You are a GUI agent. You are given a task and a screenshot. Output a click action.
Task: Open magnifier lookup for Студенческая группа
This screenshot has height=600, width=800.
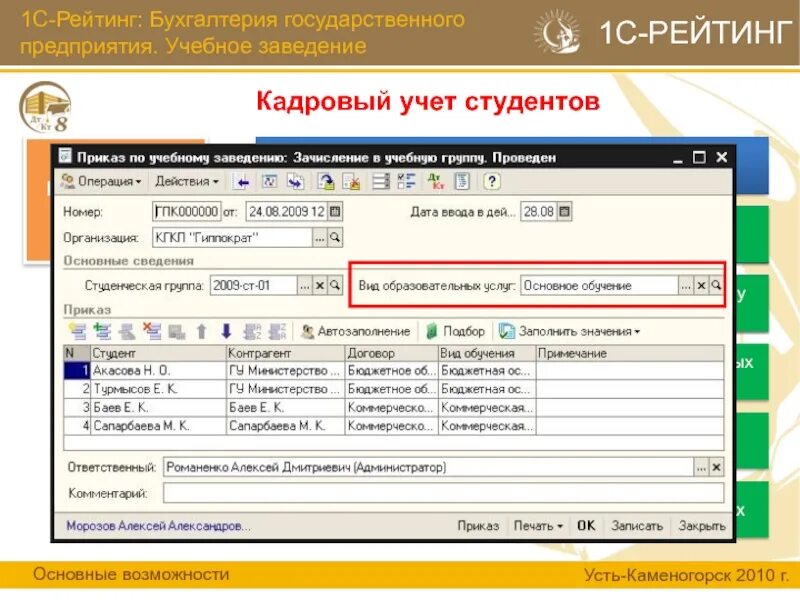(335, 286)
